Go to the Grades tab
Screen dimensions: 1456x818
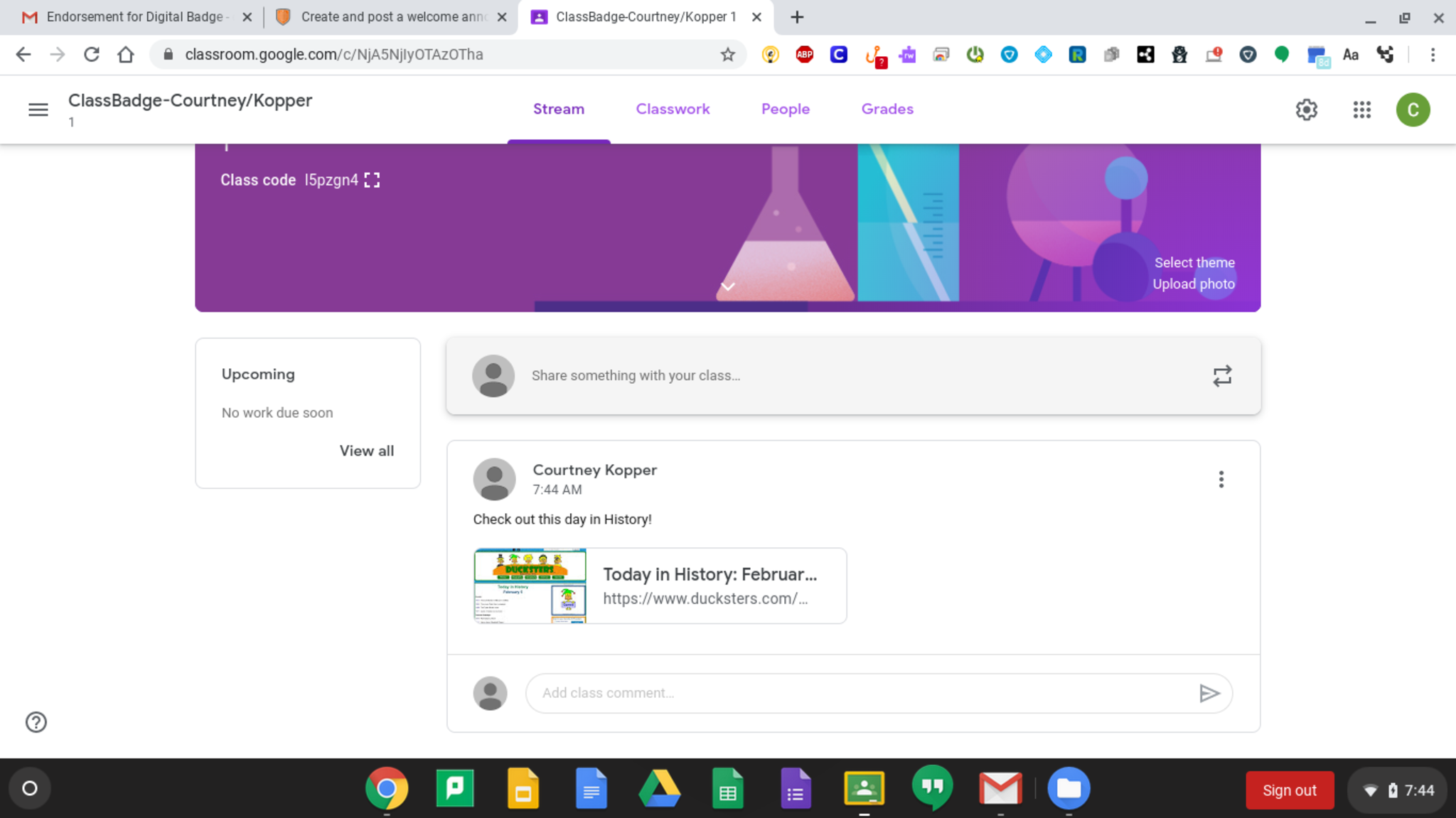click(x=887, y=109)
